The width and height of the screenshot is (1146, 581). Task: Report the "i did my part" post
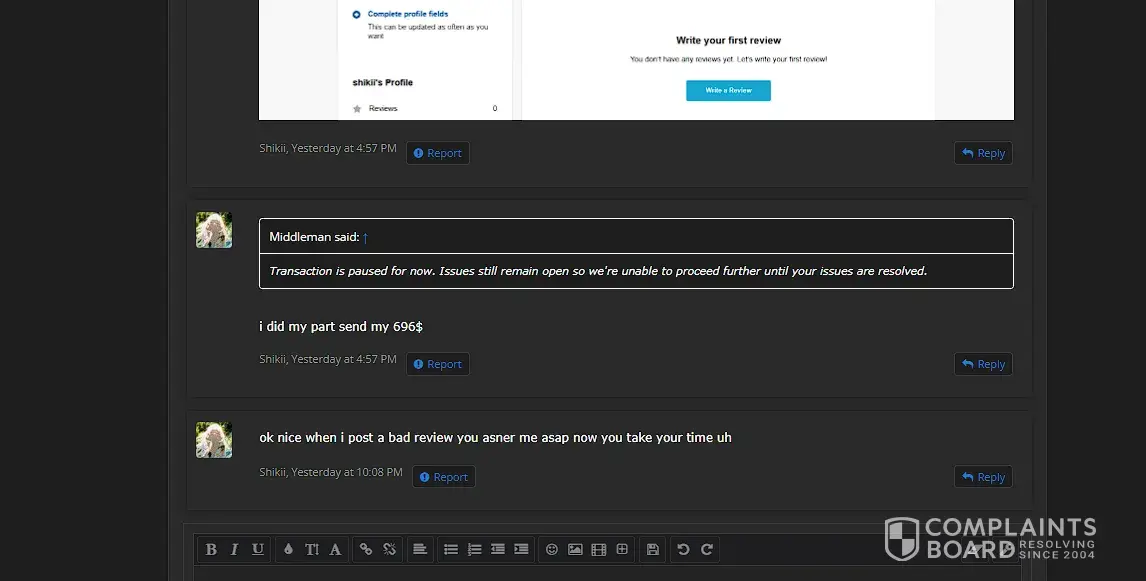[x=438, y=364]
